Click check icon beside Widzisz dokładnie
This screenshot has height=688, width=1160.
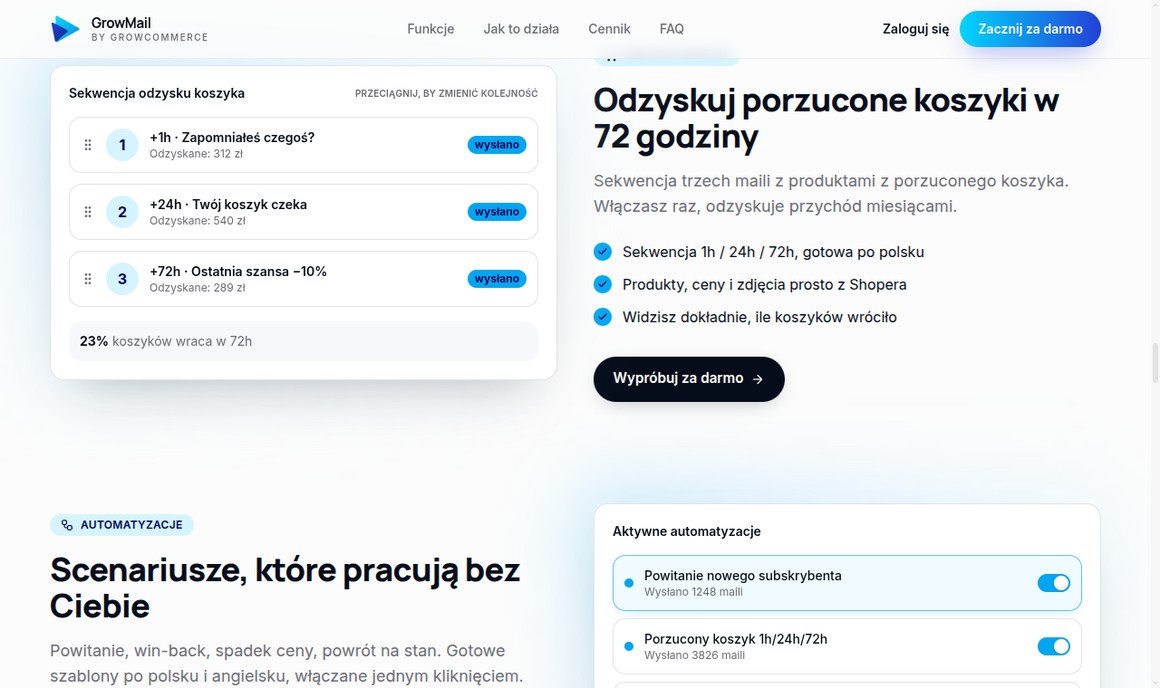pyautogui.click(x=602, y=317)
